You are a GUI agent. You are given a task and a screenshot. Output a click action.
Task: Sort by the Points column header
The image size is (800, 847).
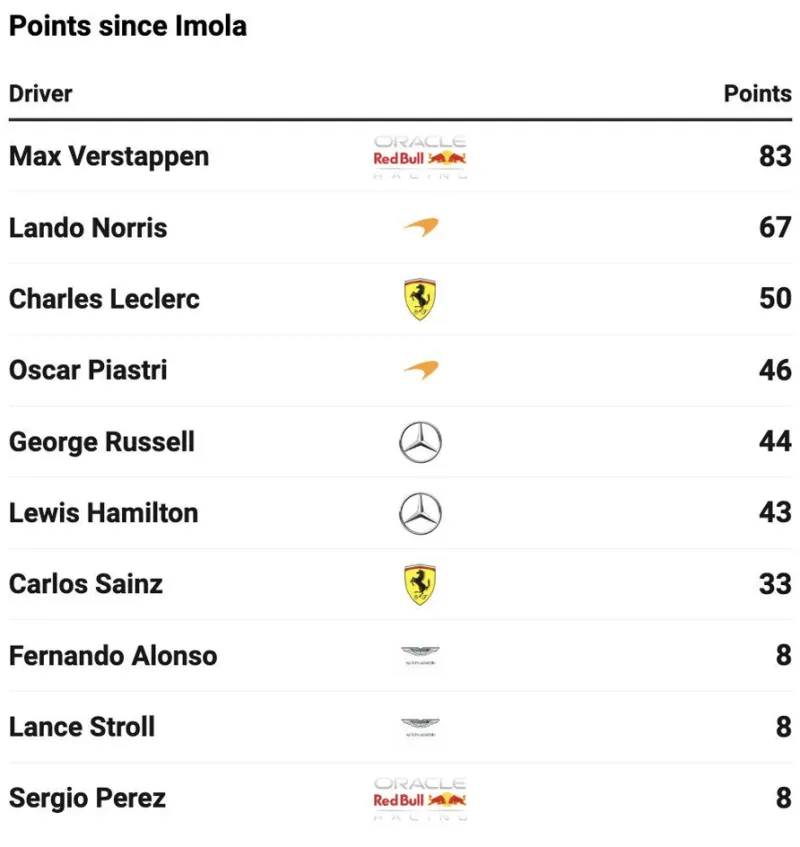click(x=757, y=94)
